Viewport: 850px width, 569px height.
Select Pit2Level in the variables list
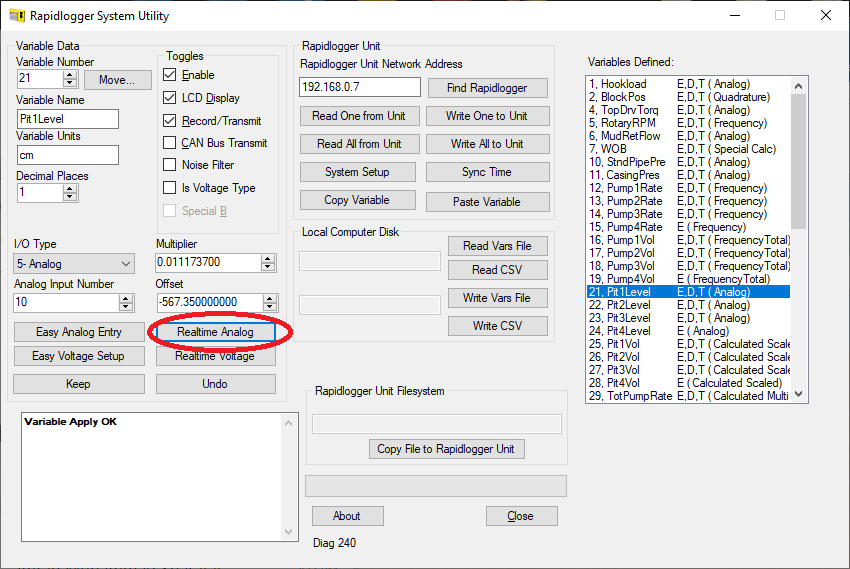620,305
